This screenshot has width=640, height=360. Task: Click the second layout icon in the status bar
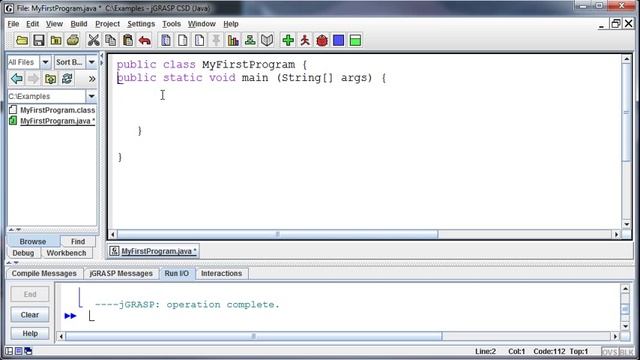click(19, 351)
